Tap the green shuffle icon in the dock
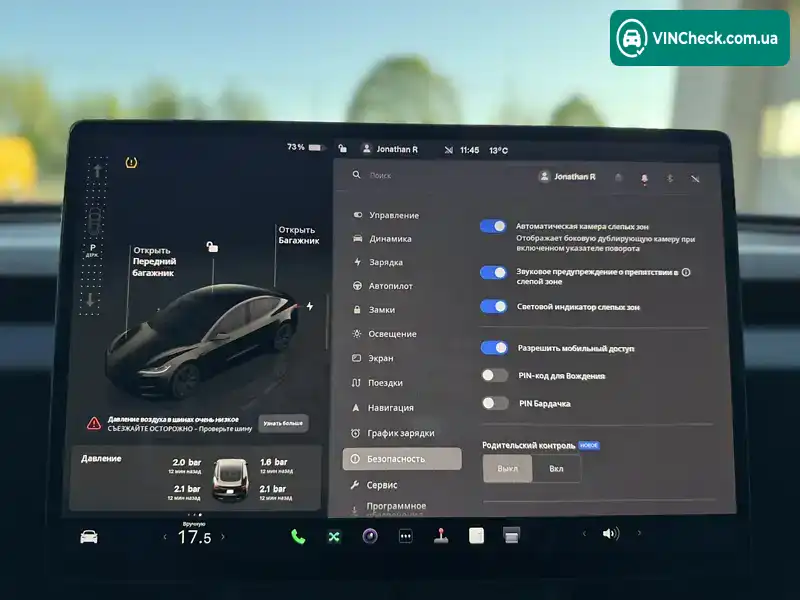This screenshot has height=600, width=800. click(334, 536)
